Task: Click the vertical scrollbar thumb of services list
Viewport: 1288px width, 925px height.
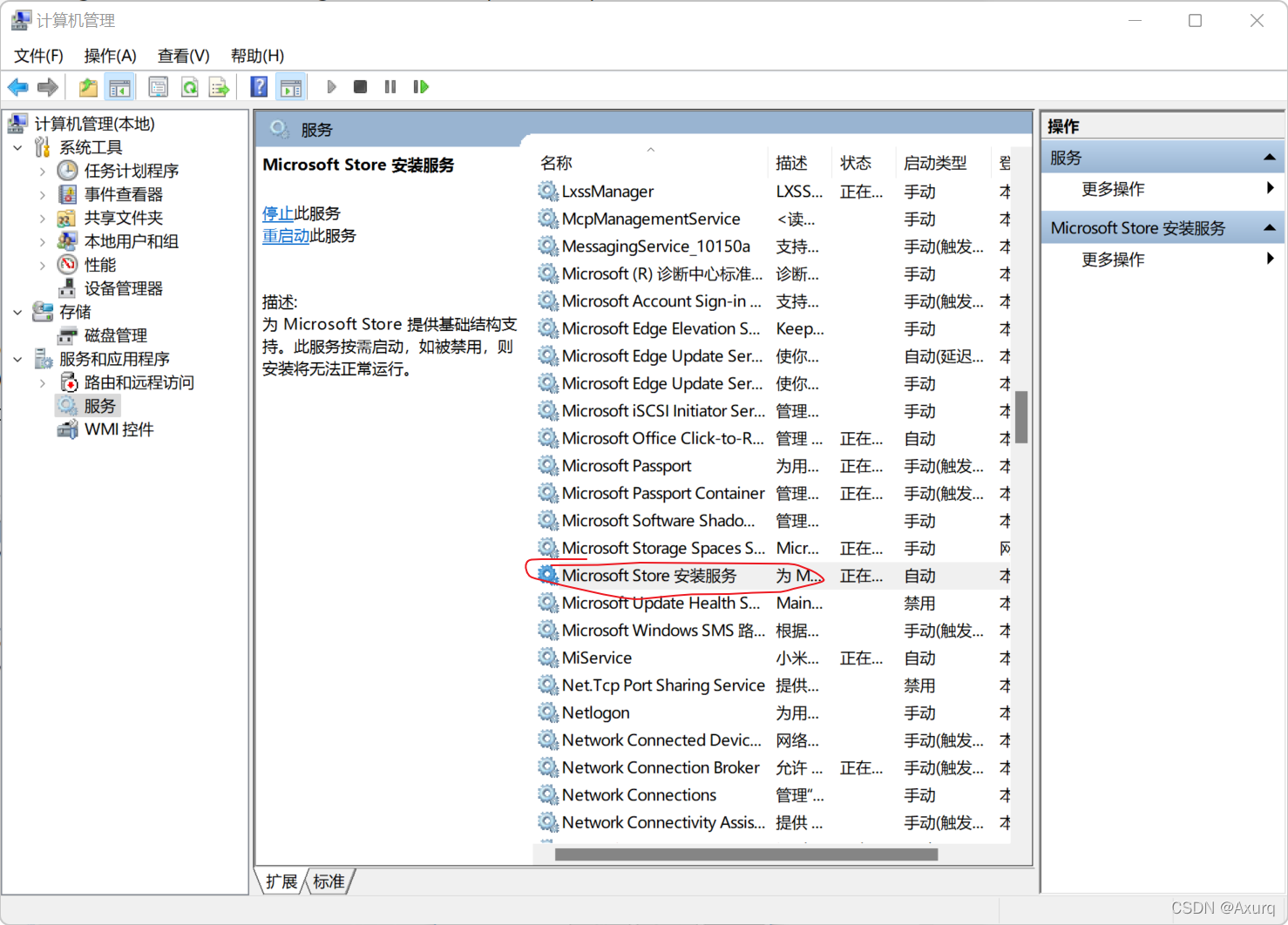Action: click(x=1021, y=417)
